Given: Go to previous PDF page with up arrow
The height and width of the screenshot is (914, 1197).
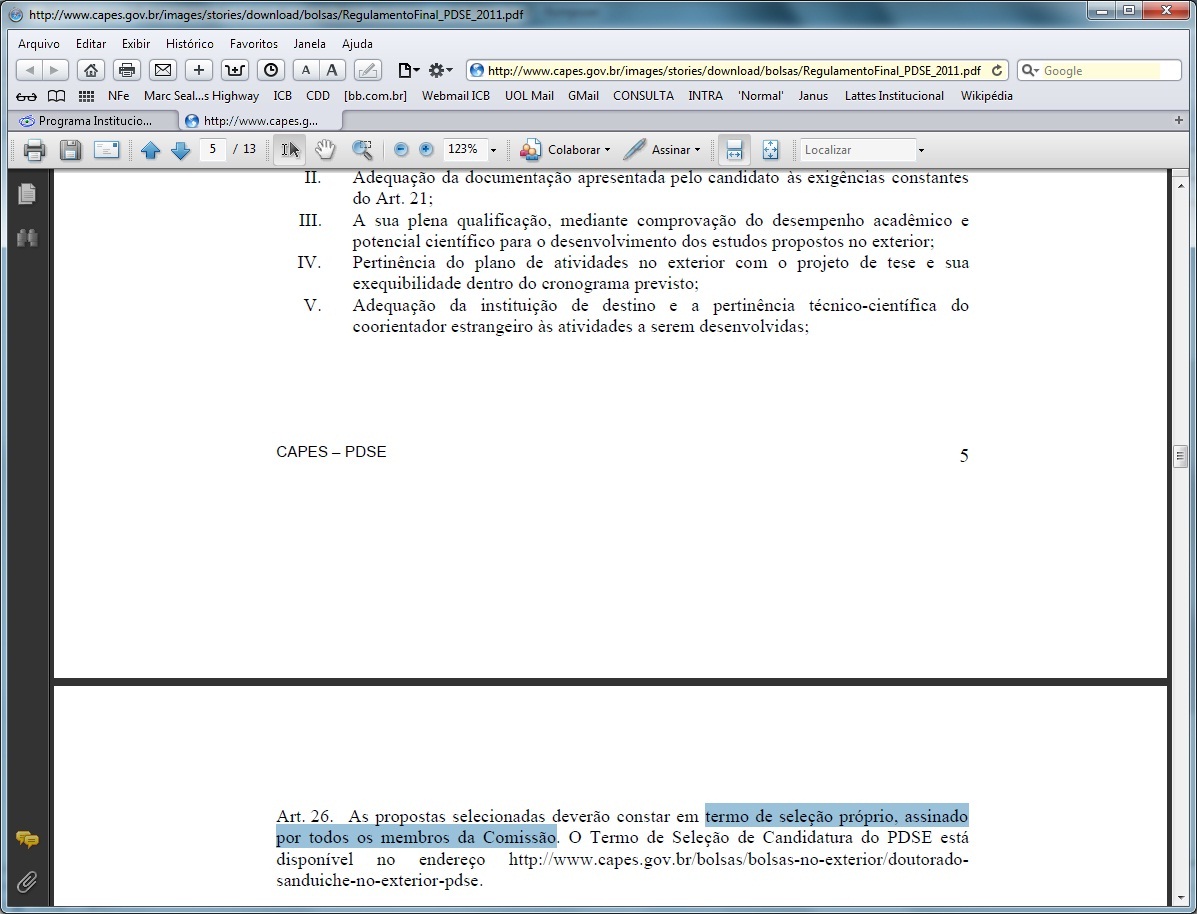Looking at the screenshot, I should point(150,150).
